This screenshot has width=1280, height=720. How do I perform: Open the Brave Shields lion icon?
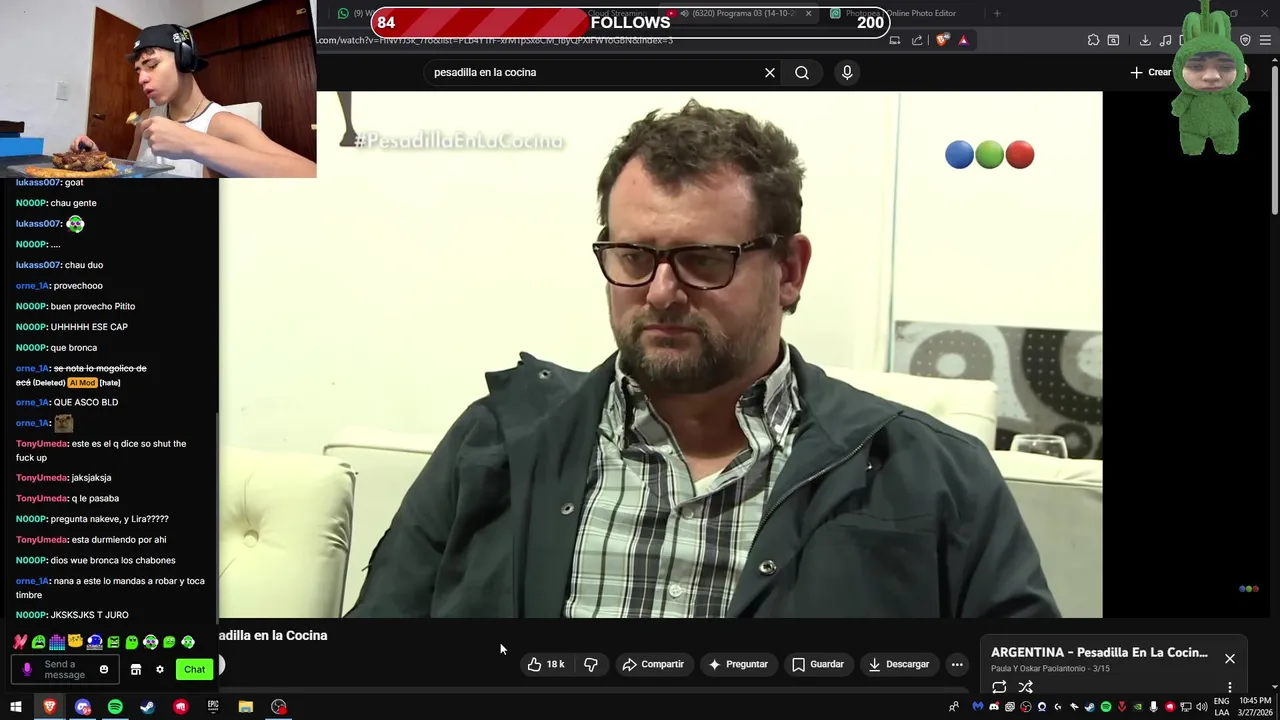pyautogui.click(x=943, y=40)
